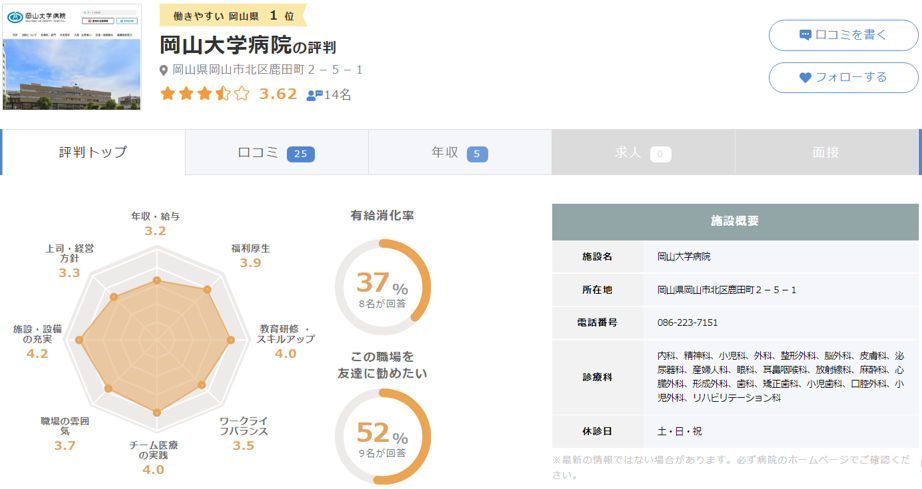Open the 求人 tab
Image resolution: width=922 pixels, height=489 pixels.
(643, 153)
